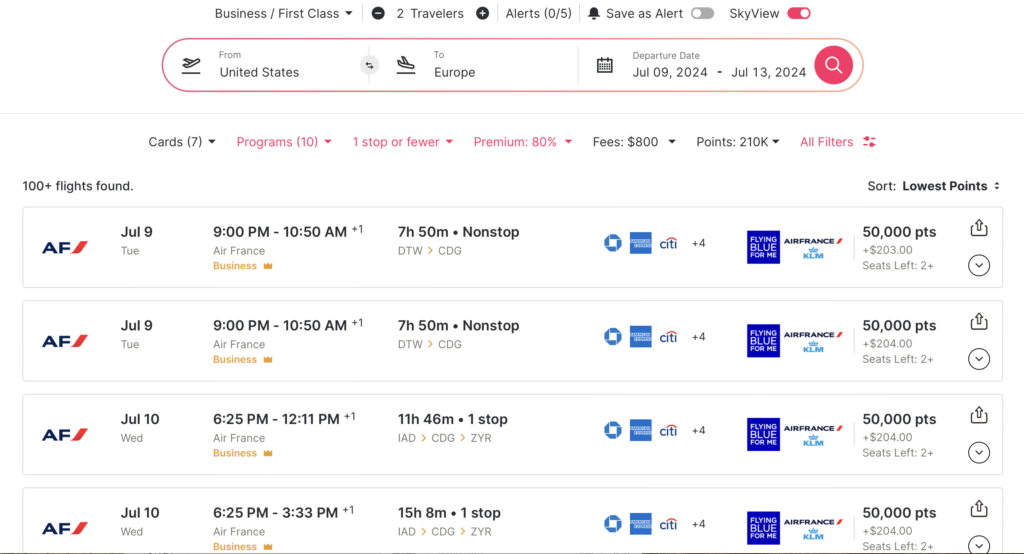This screenshot has width=1024, height=554.
Task: Share the $203.00 DTW to CDG flight
Action: pos(978,228)
